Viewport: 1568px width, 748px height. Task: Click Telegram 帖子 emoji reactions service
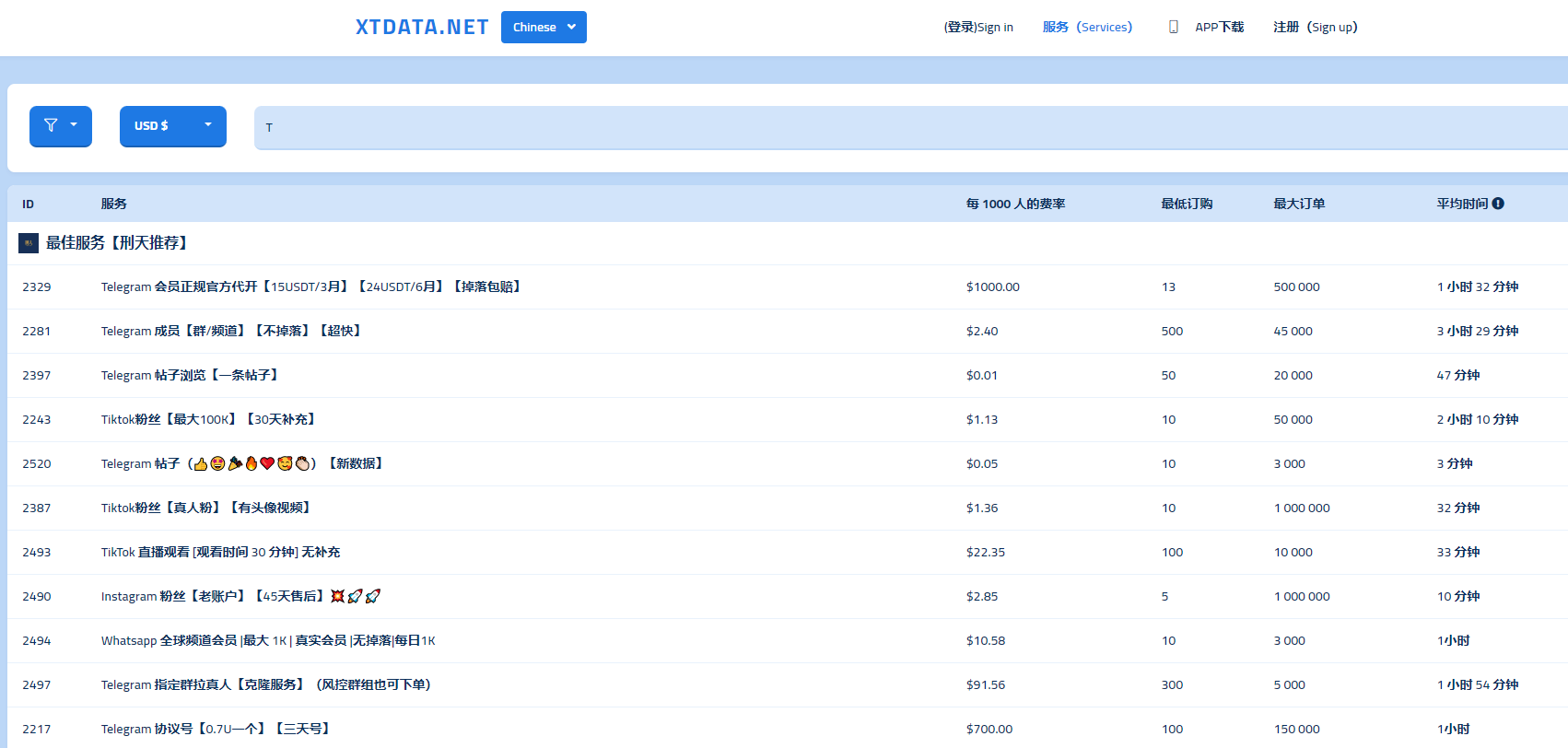[x=244, y=464]
